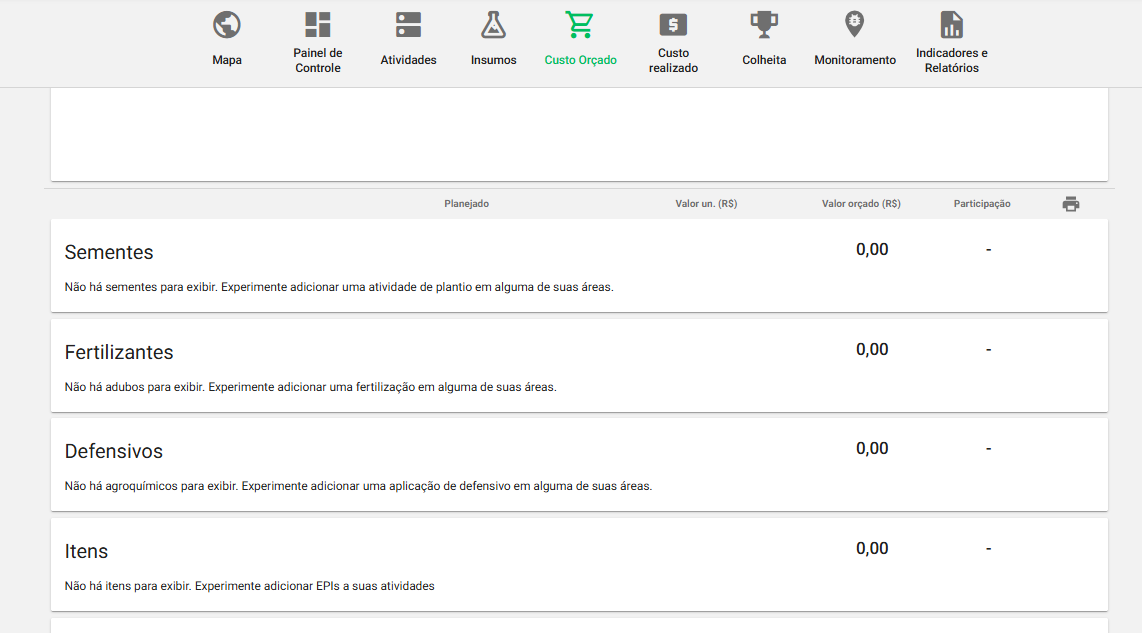The height and width of the screenshot is (633, 1142).
Task: Click the Sementes budgeted value 0,00
Action: coord(872,249)
